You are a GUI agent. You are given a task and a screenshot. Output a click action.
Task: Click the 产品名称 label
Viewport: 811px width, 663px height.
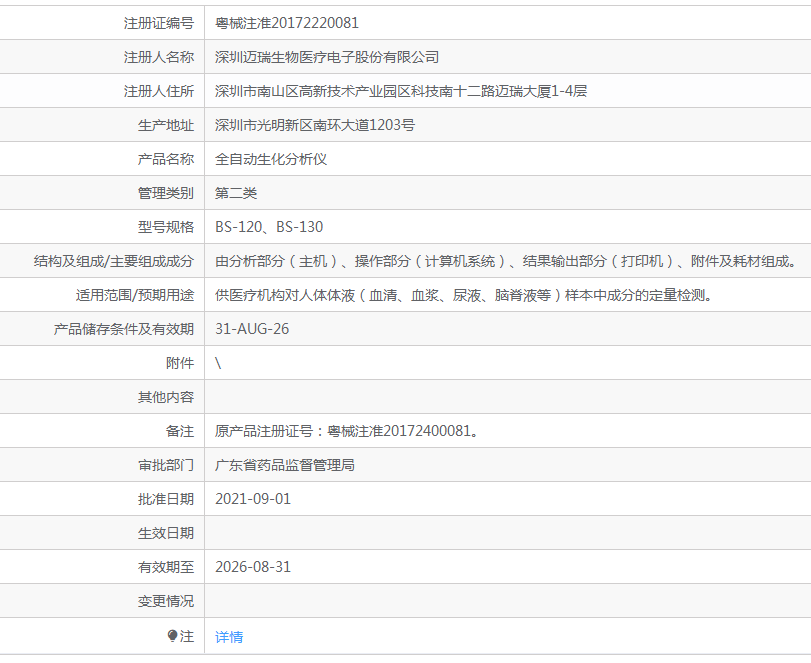[166, 159]
